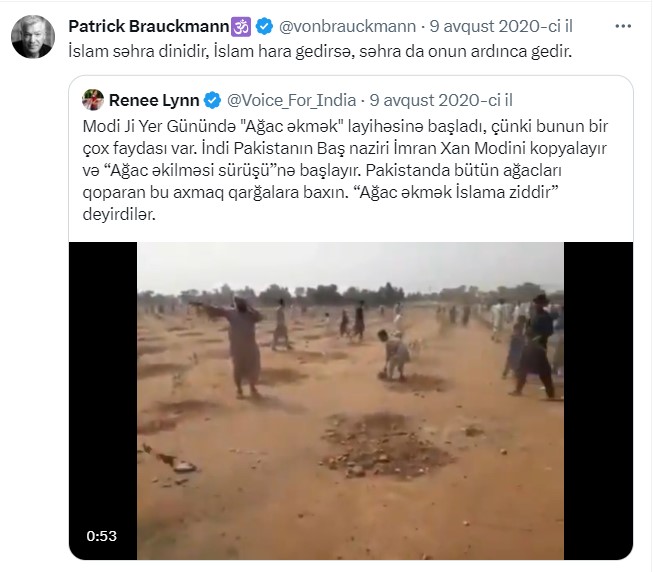Click the Om symbol emoji beside Brauckmann
Screen dimensions: 653x572
(x=241, y=26)
